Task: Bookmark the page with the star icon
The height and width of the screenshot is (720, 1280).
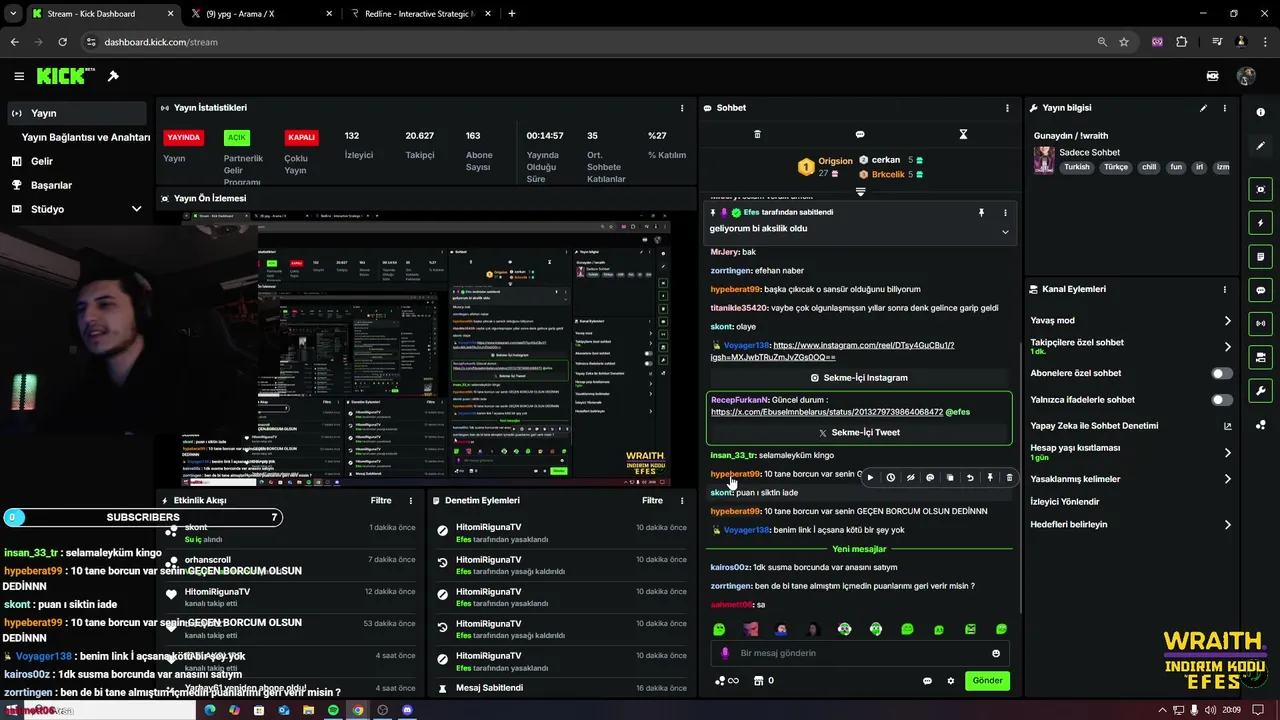Action: click(x=1124, y=42)
